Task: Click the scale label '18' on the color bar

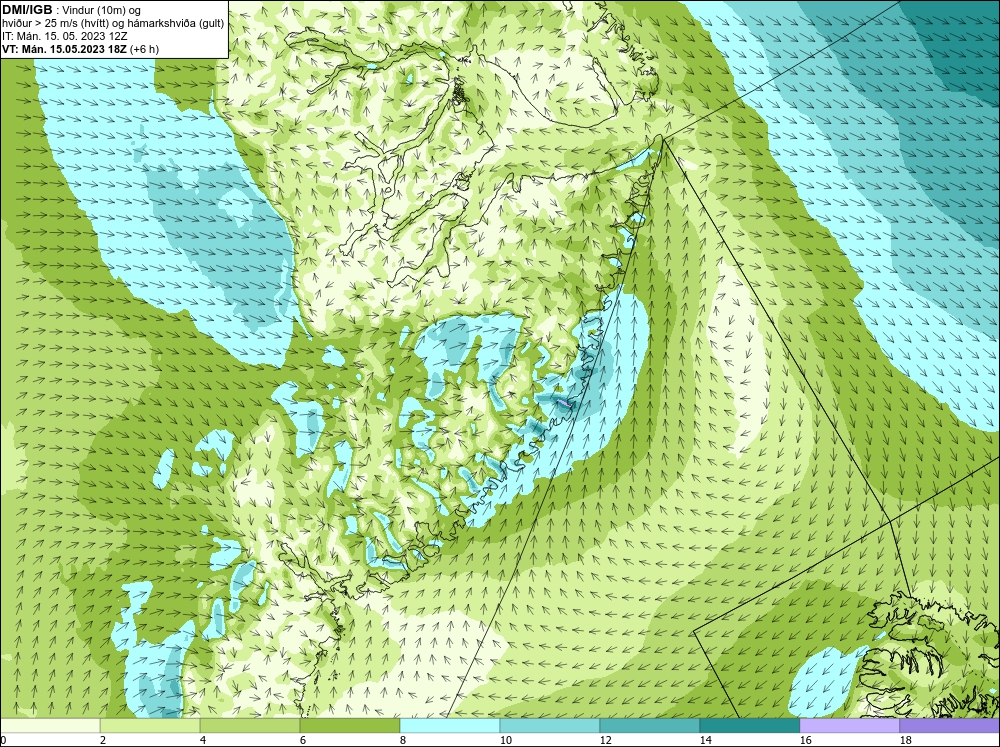Action: pyautogui.click(x=905, y=740)
